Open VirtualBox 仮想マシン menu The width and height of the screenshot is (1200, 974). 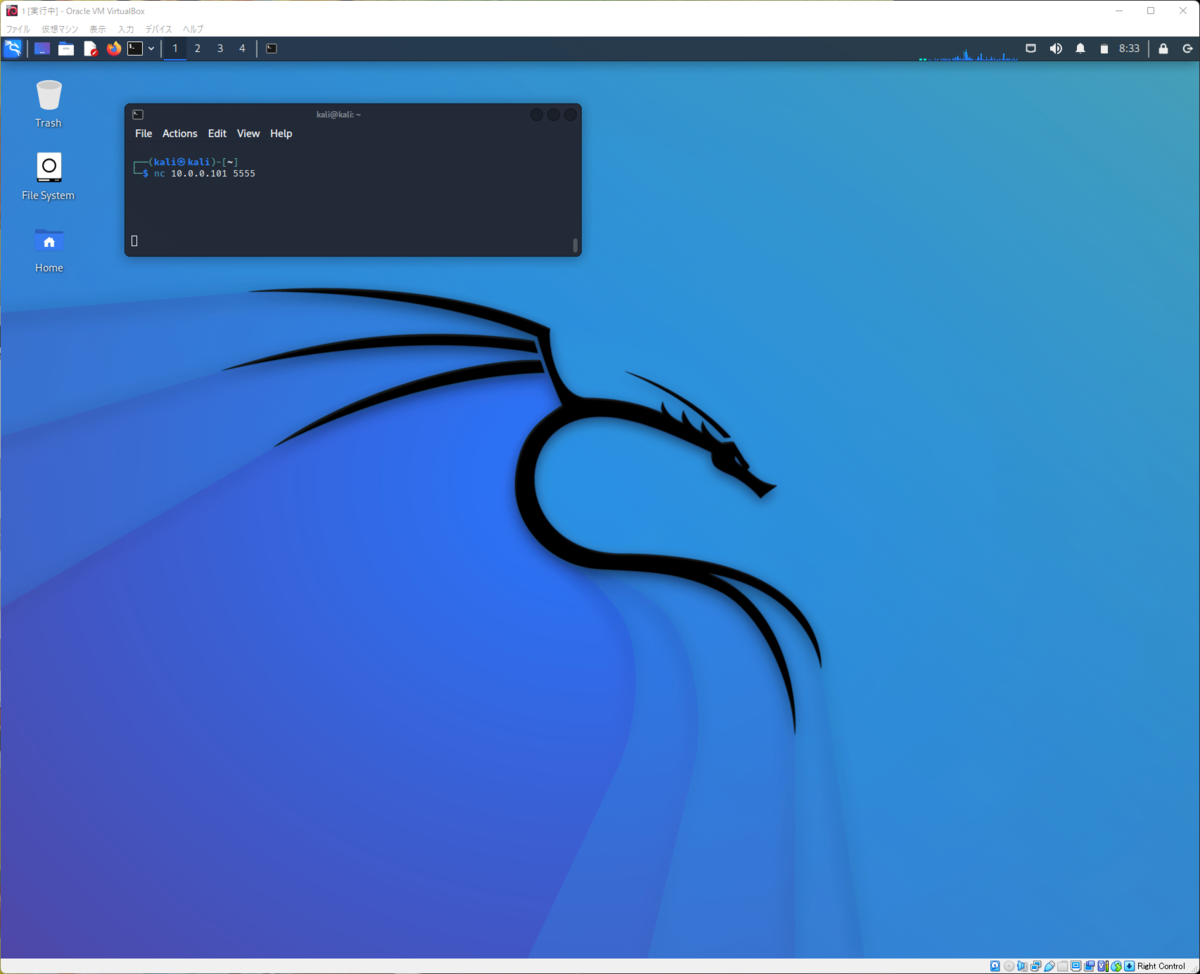point(60,29)
